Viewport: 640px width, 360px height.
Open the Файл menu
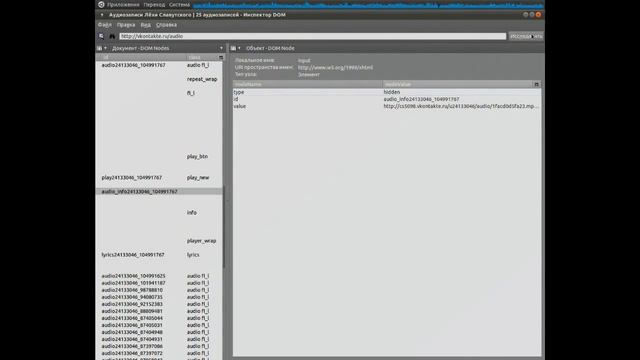(104, 25)
